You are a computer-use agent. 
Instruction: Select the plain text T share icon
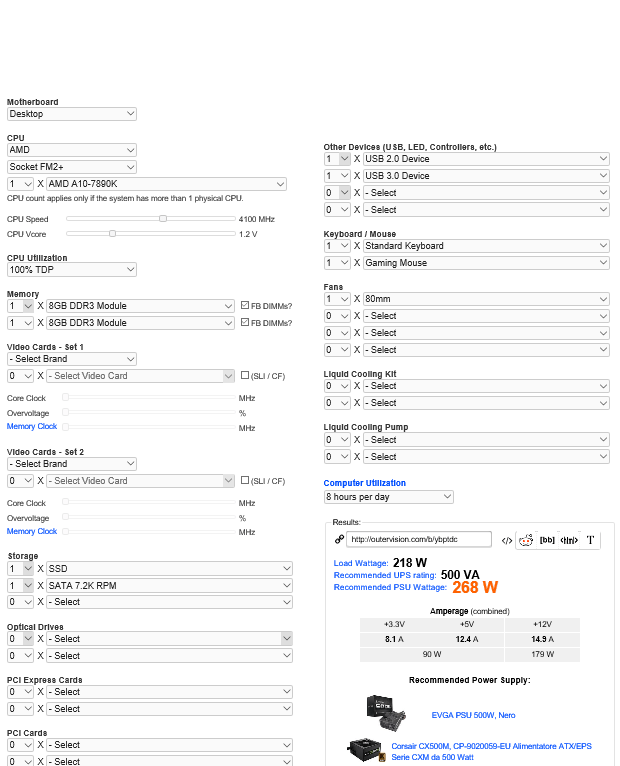click(591, 540)
